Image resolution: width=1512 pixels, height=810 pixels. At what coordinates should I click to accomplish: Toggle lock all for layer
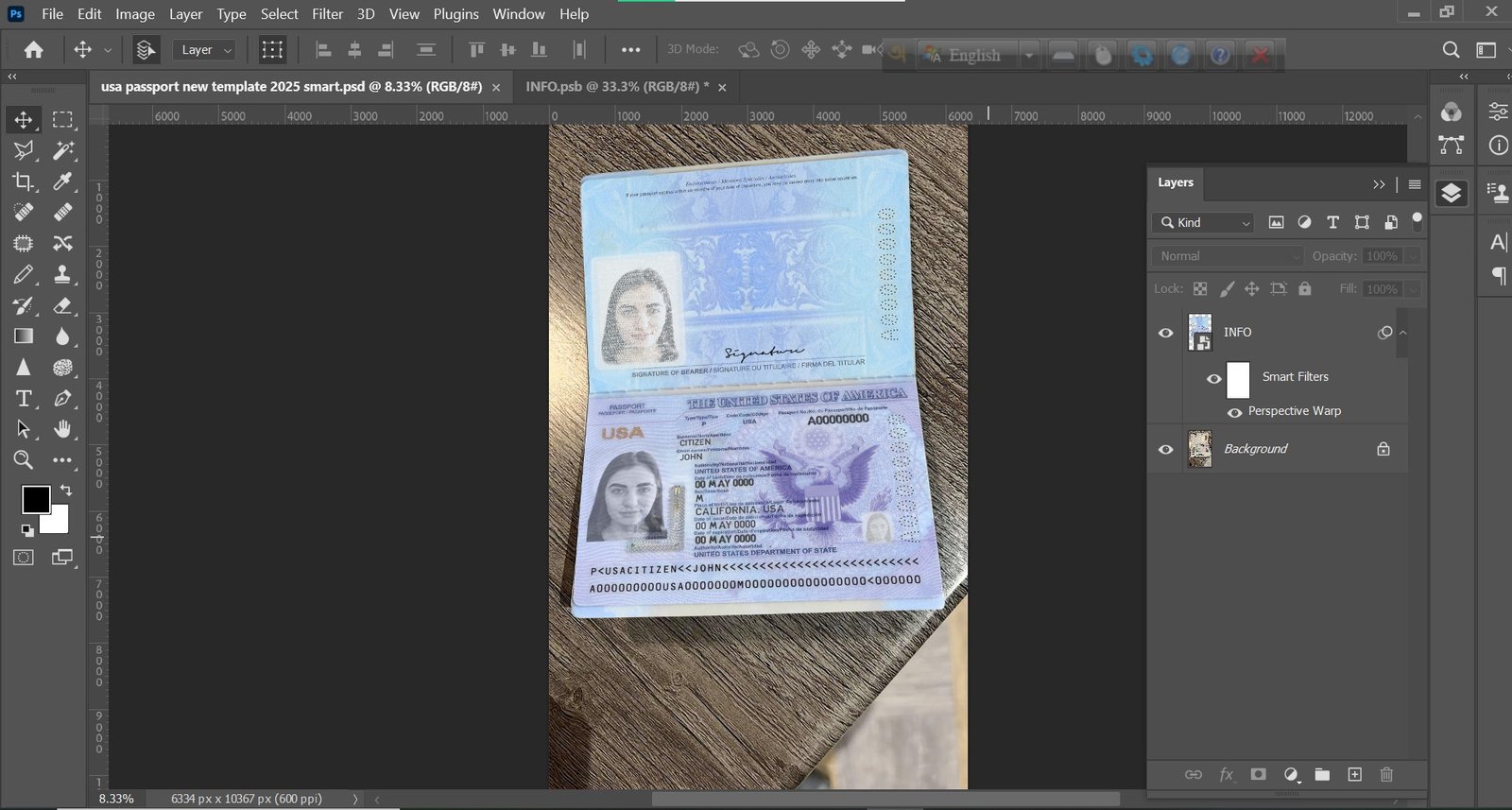click(1305, 289)
